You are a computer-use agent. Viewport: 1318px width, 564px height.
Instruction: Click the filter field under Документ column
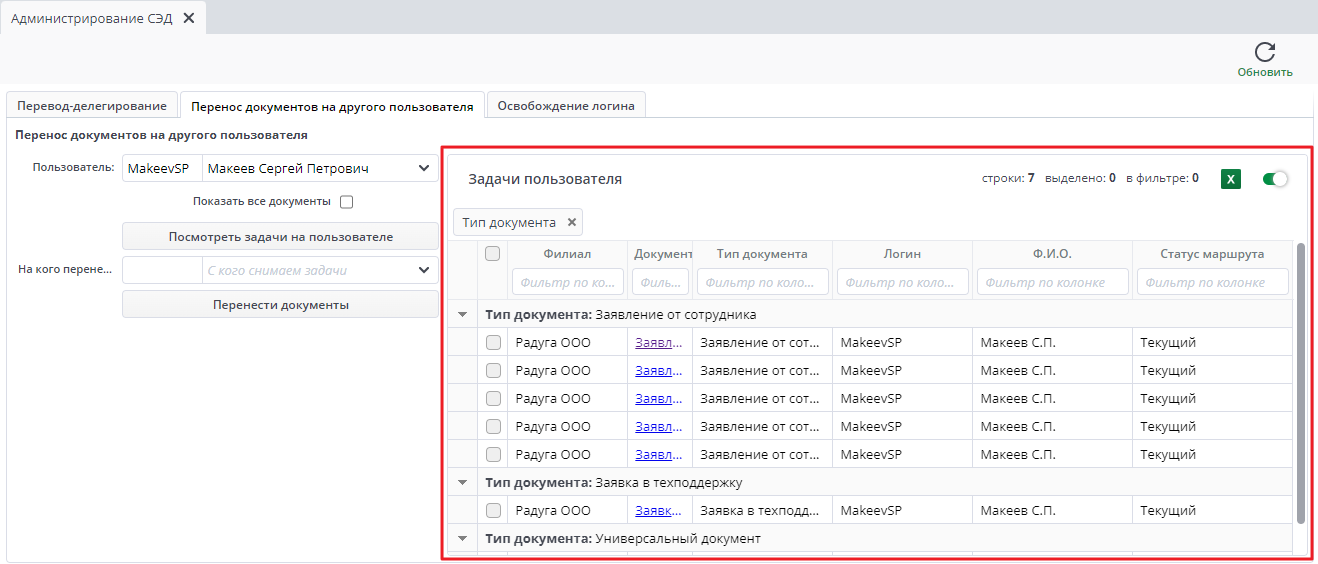[660, 282]
